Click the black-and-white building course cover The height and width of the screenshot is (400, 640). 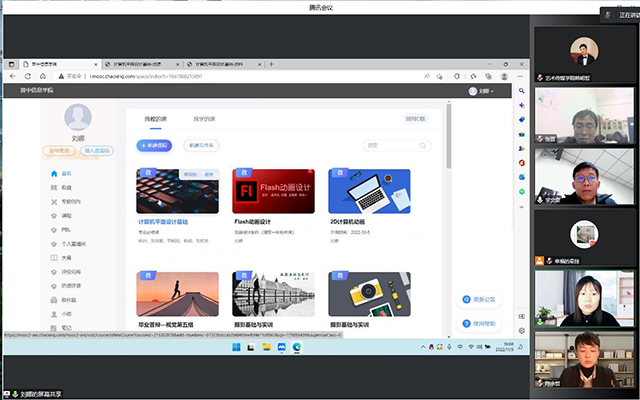coord(273,294)
